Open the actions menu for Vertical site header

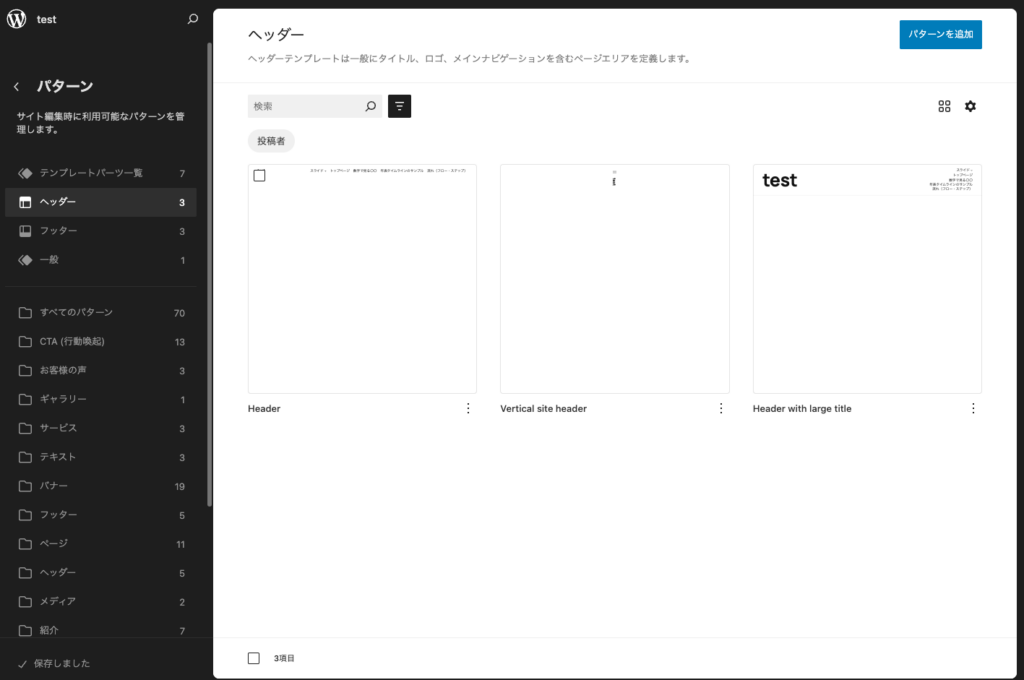(720, 408)
